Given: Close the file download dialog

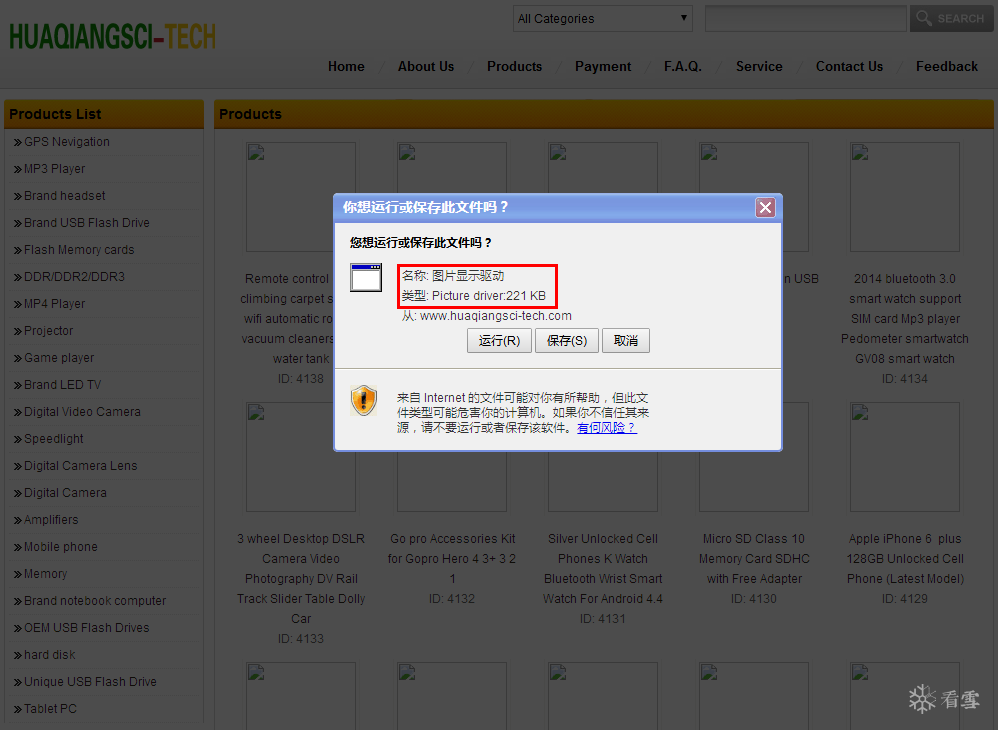Looking at the screenshot, I should click(x=765, y=207).
